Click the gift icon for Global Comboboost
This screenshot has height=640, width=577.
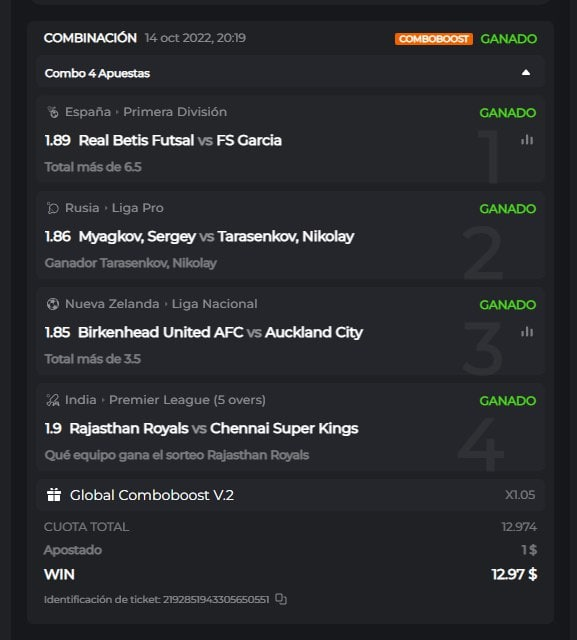(54, 495)
